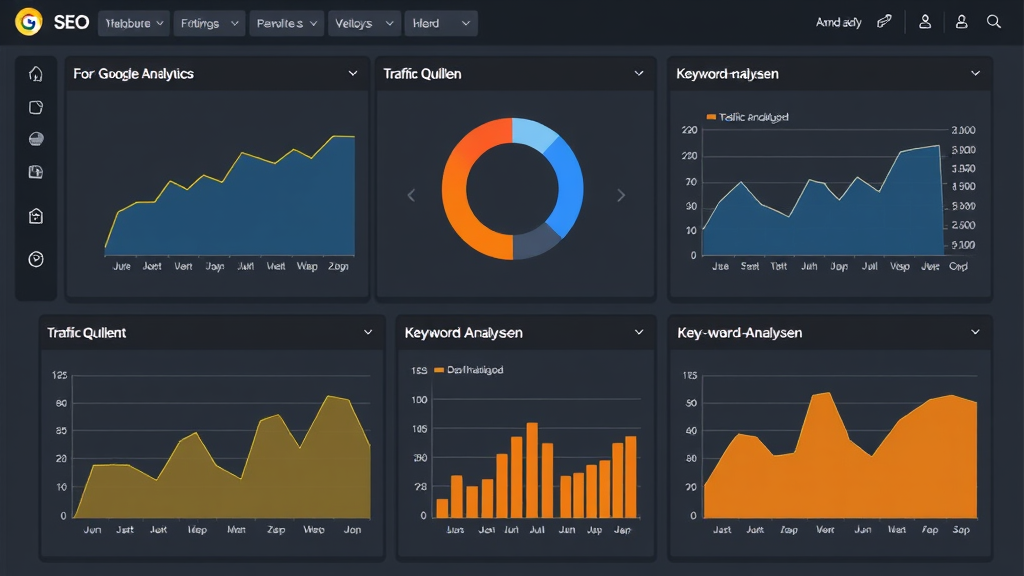Open the Fritings dropdown in the navbar

click(208, 22)
